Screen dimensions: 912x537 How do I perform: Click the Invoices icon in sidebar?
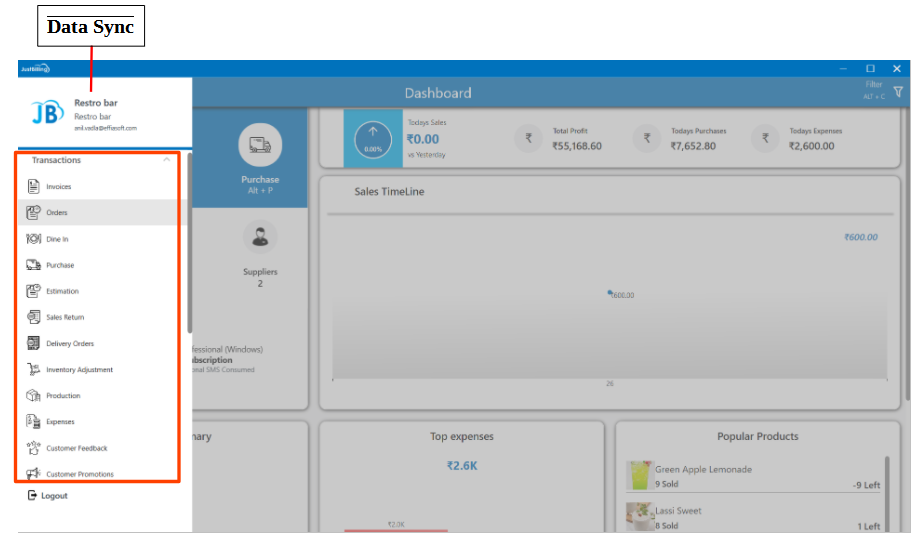pyautogui.click(x=33, y=187)
